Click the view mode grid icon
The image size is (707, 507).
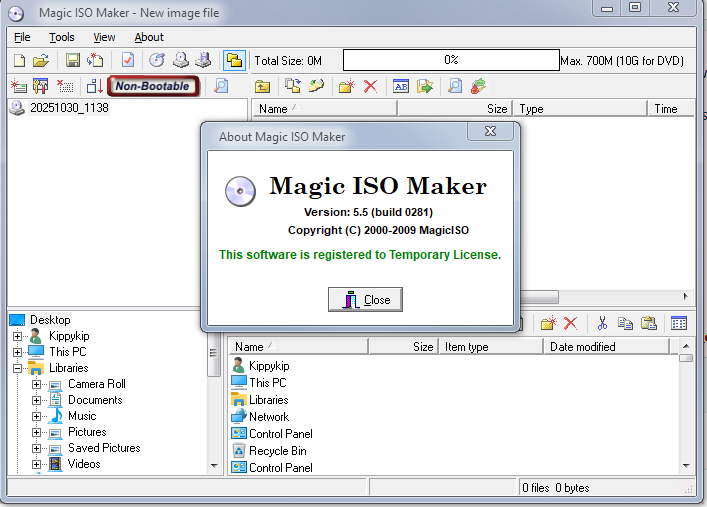(679, 323)
